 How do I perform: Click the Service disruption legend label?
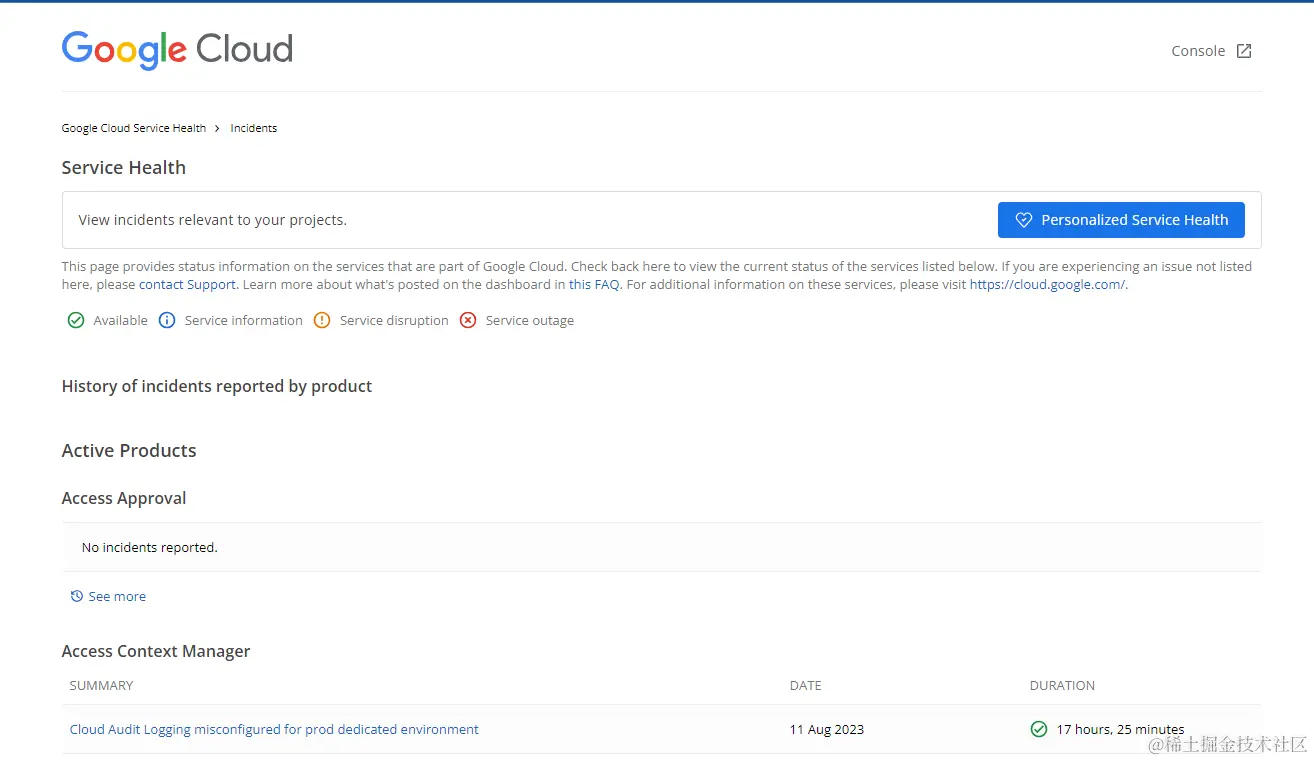pyautogui.click(x=394, y=321)
